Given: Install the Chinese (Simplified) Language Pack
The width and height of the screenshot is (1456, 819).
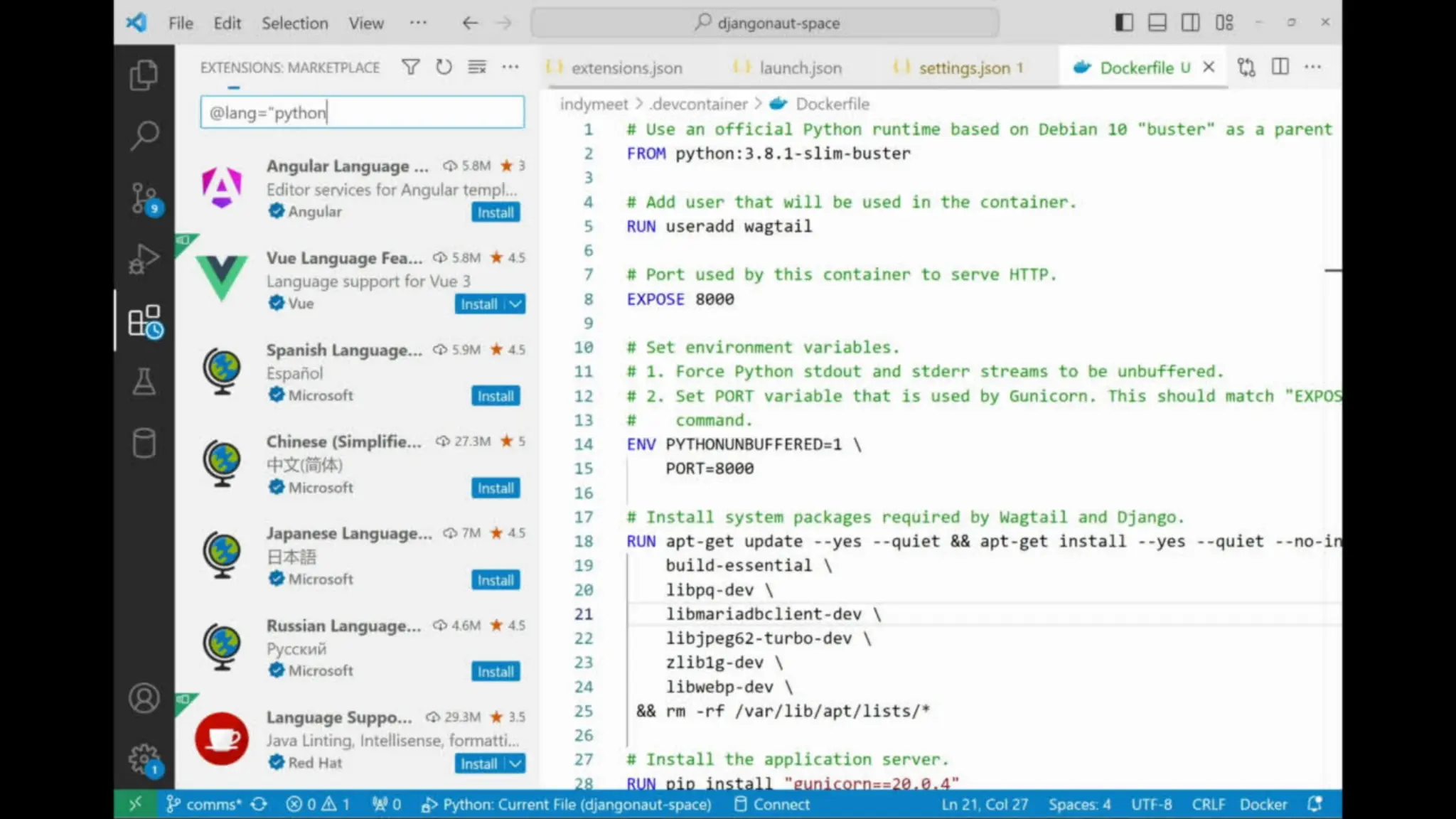Looking at the screenshot, I should click(x=496, y=488).
